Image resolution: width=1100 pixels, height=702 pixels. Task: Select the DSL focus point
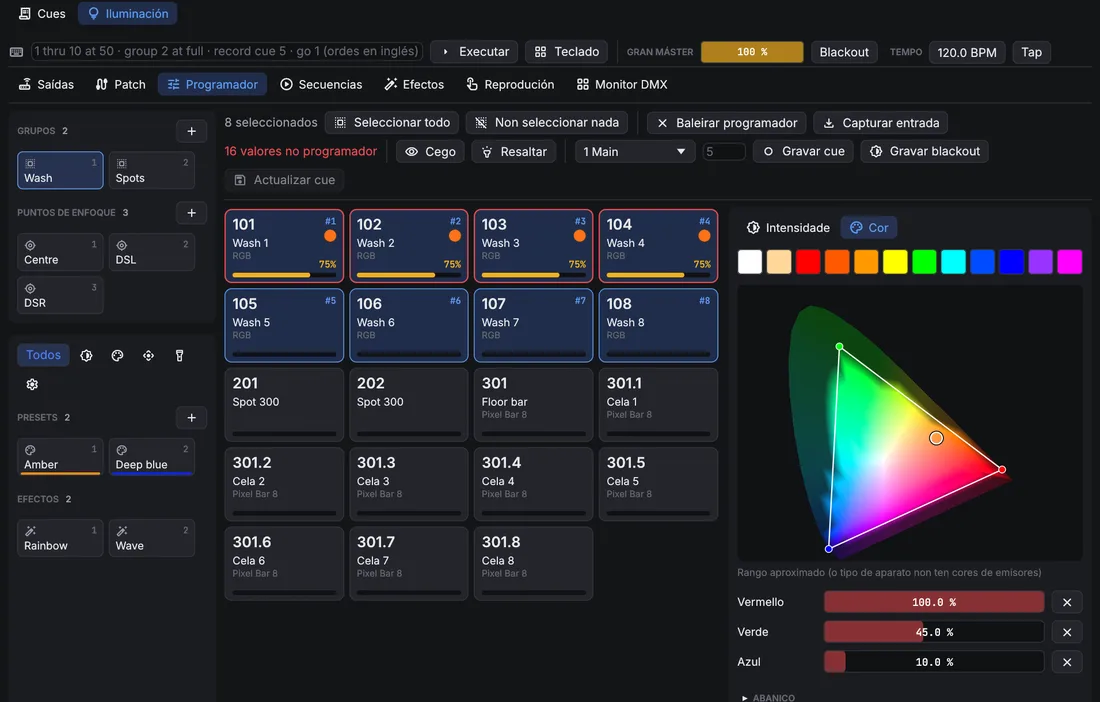[x=152, y=252]
